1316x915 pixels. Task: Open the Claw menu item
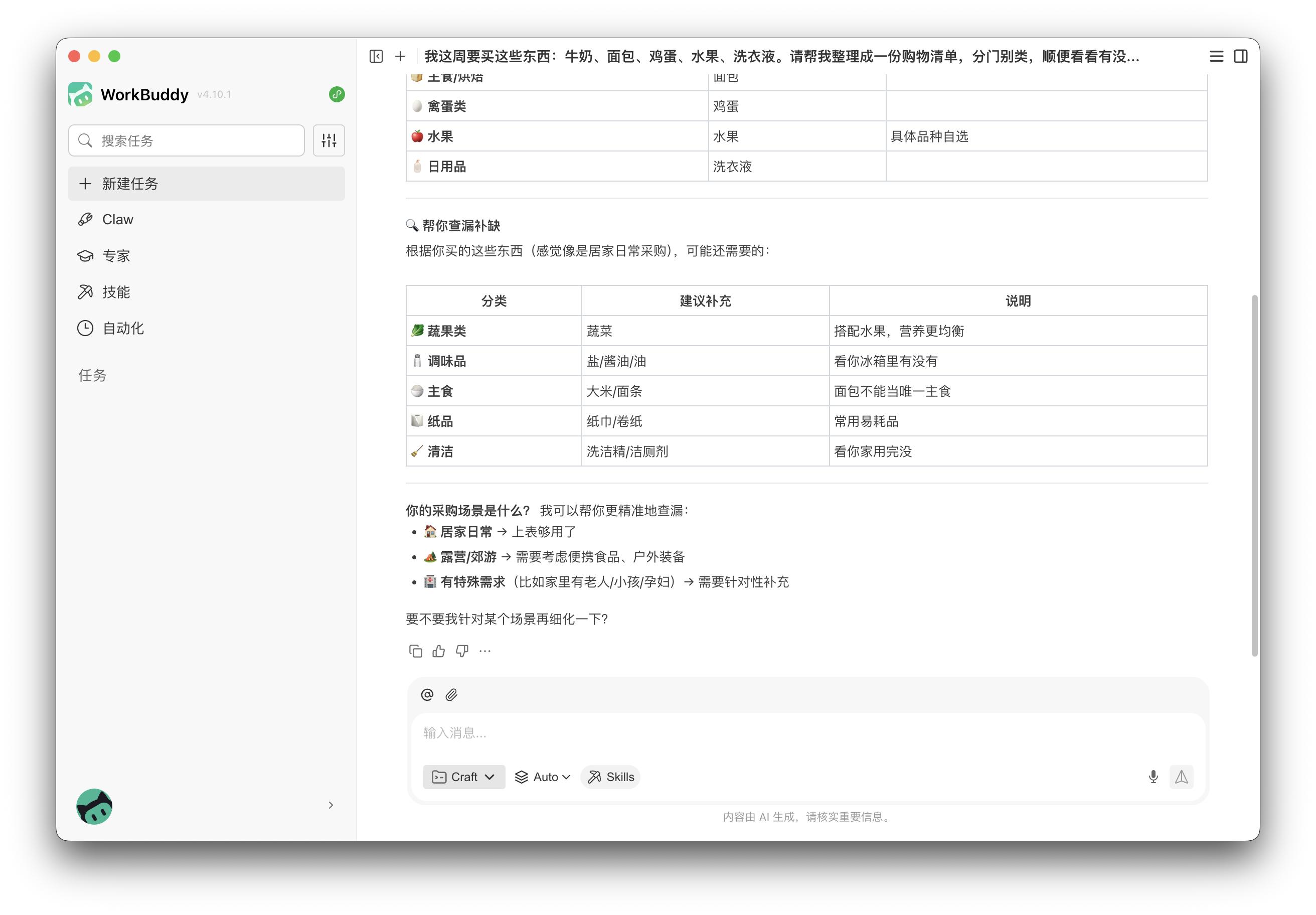[x=117, y=220]
